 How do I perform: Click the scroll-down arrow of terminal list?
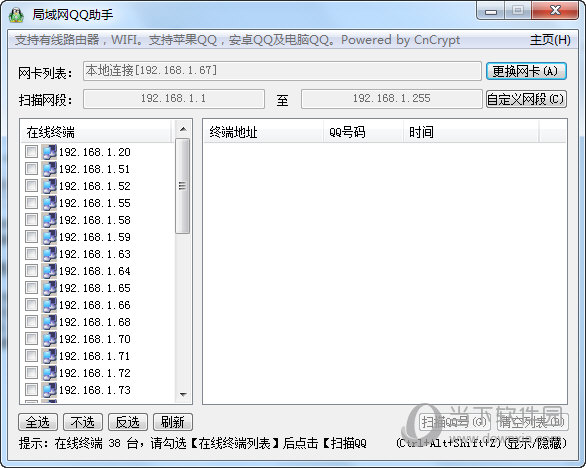183,394
